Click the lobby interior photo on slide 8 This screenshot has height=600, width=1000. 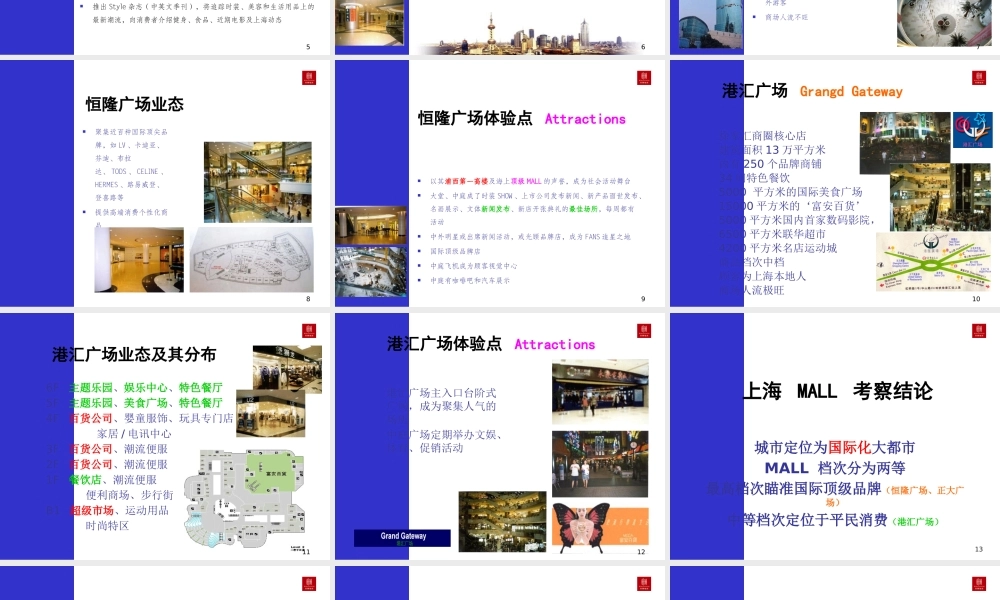(x=139, y=260)
